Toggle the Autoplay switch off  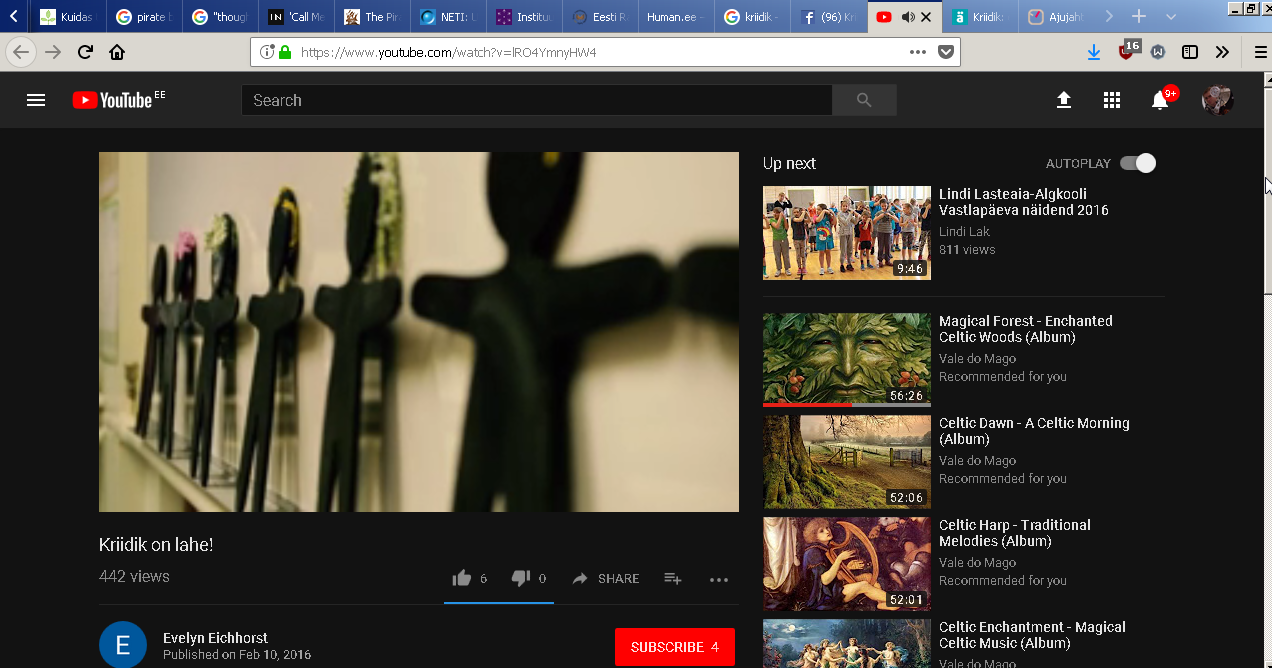tap(1138, 163)
